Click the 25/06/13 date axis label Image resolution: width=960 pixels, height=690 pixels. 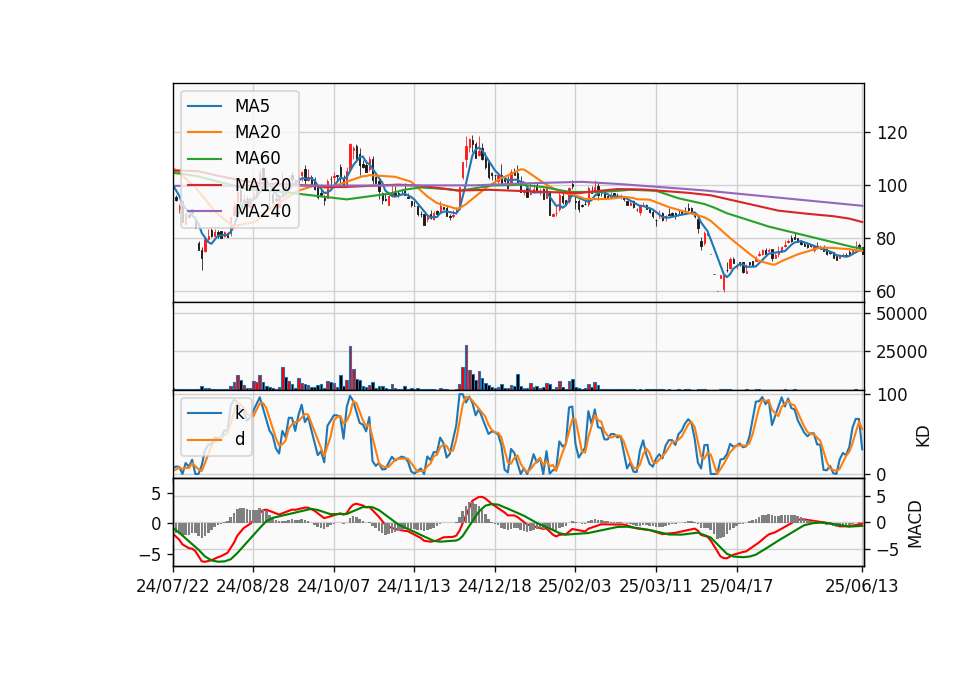pyautogui.click(x=861, y=586)
